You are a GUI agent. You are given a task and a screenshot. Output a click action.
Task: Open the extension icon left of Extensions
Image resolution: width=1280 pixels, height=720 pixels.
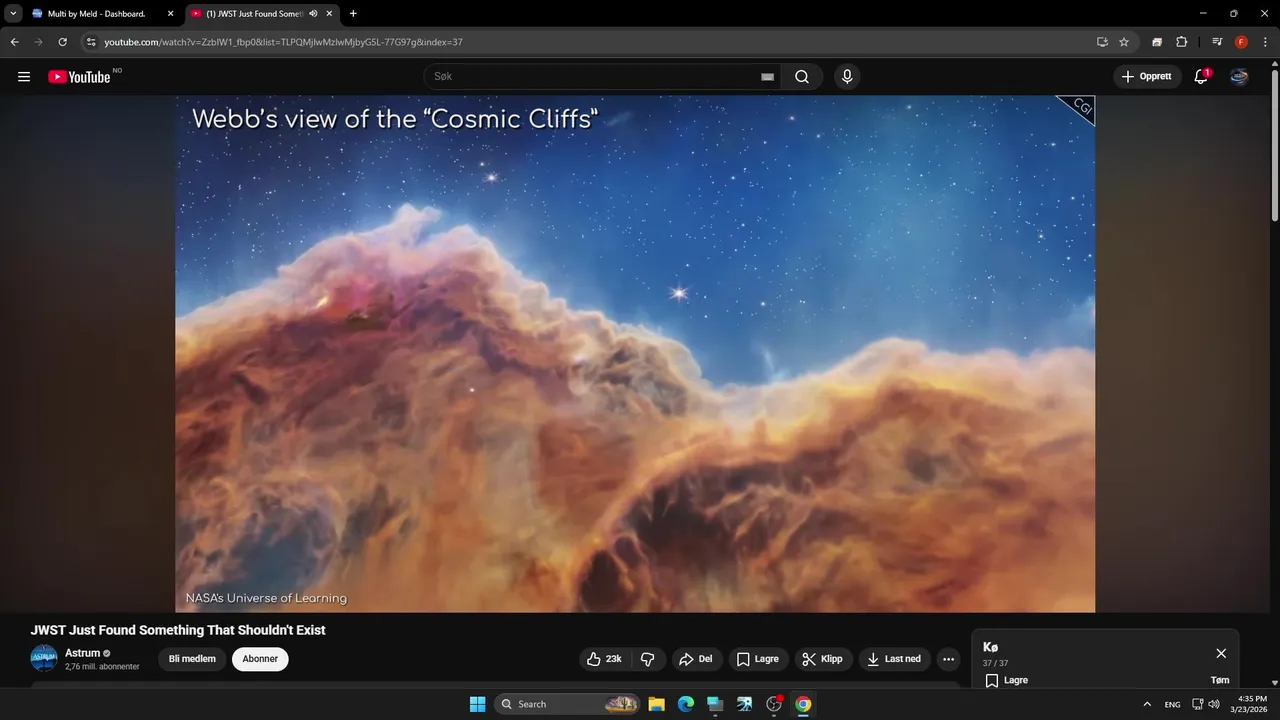pos(1157,42)
